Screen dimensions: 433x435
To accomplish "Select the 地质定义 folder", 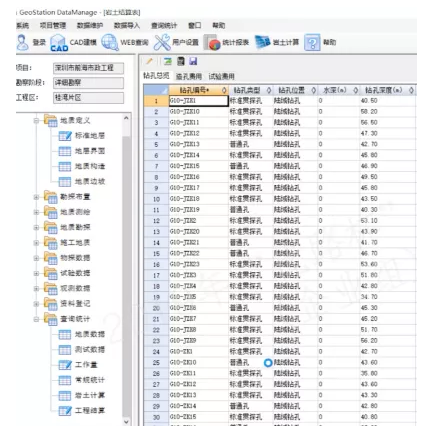I will pos(75,120).
